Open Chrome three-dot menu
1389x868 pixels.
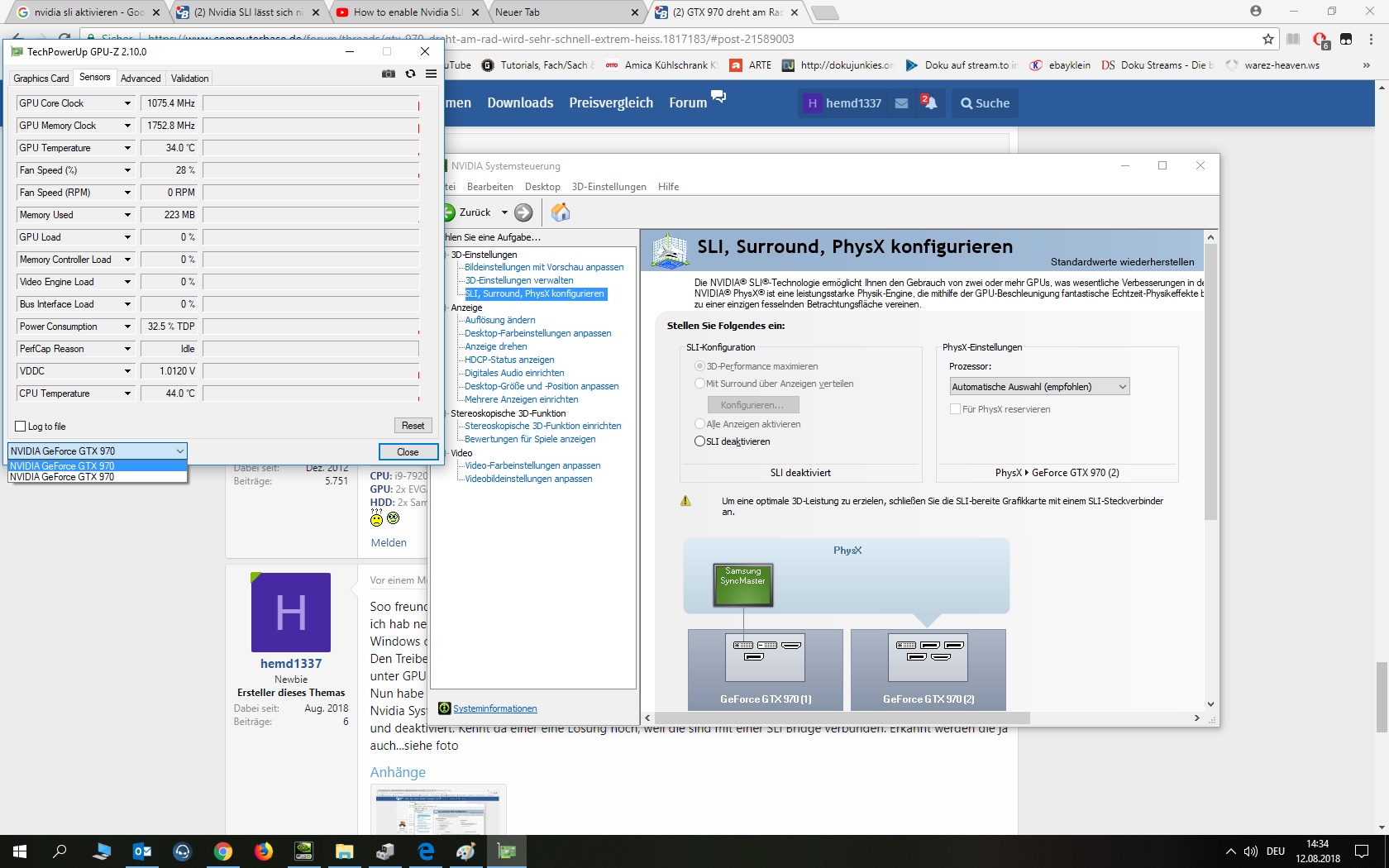[x=1371, y=39]
